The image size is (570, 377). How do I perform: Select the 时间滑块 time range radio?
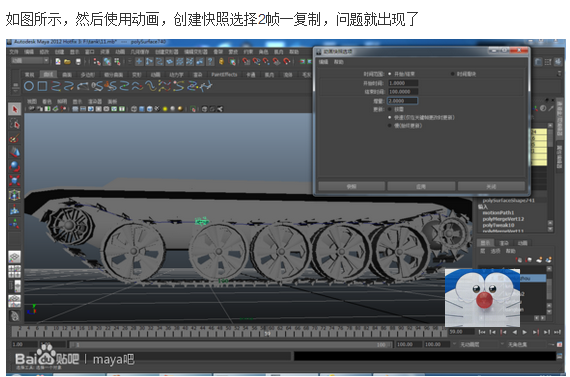coord(452,74)
